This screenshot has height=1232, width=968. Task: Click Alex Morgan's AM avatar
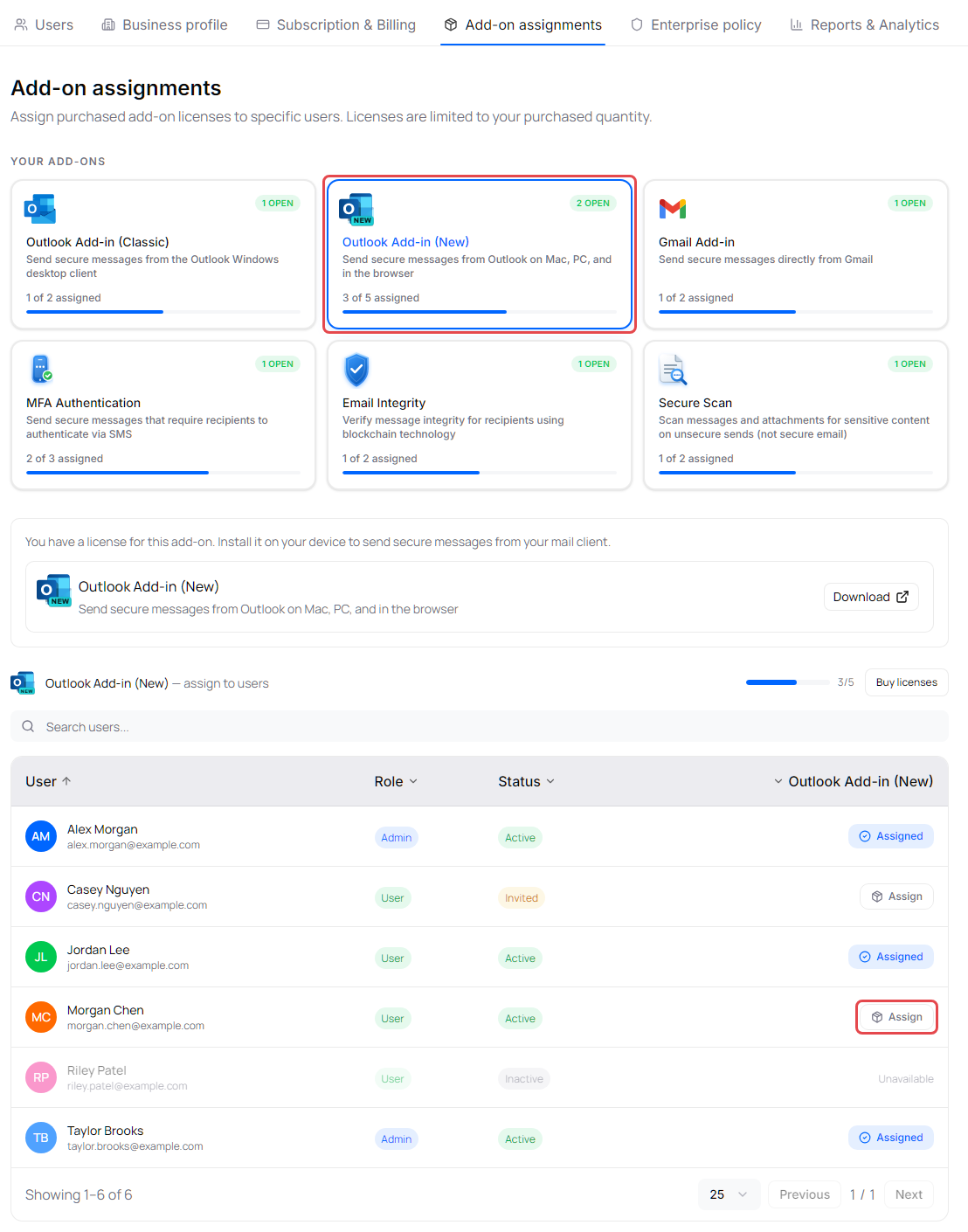click(41, 836)
